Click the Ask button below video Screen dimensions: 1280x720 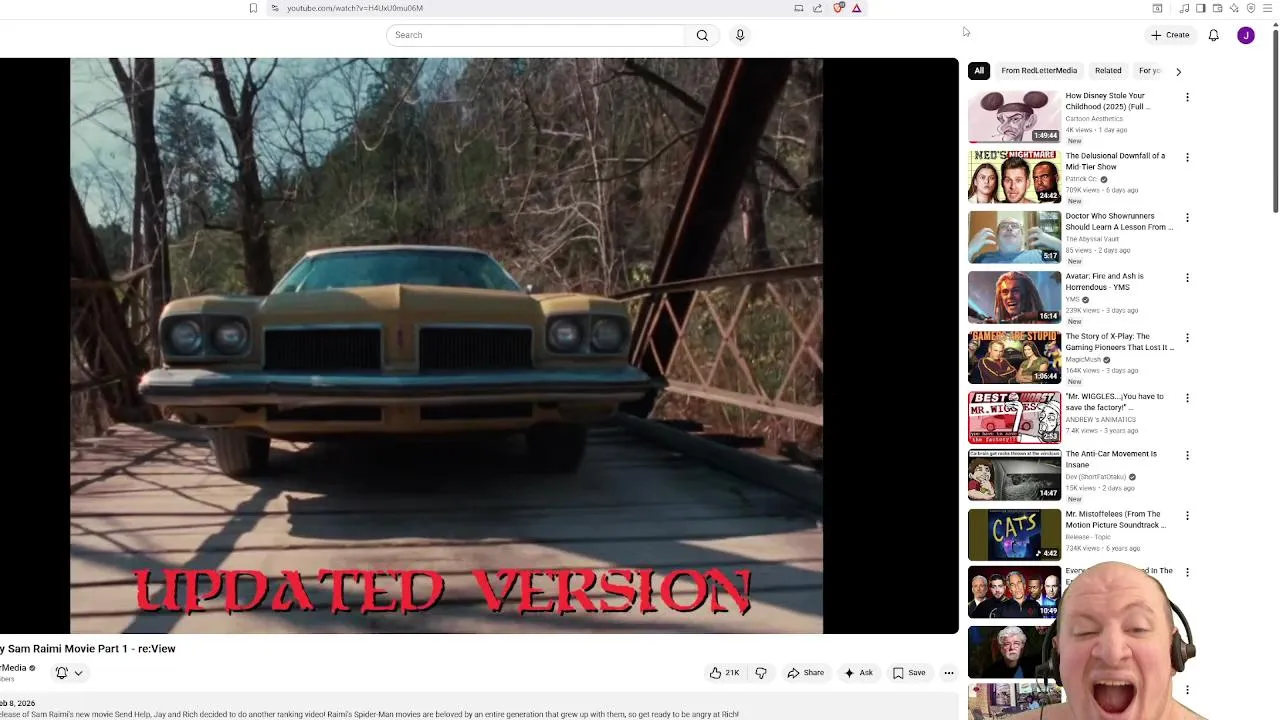(859, 673)
